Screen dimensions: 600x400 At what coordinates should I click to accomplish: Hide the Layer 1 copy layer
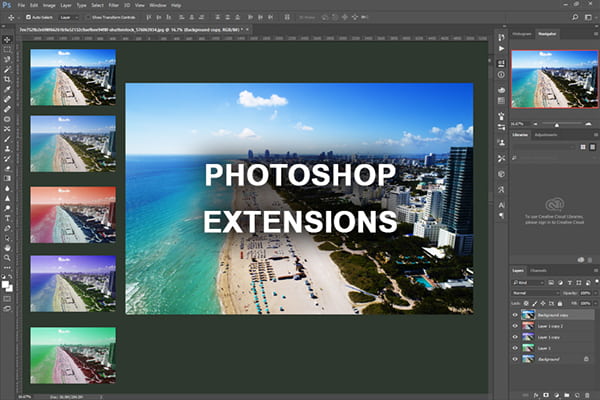tap(515, 337)
